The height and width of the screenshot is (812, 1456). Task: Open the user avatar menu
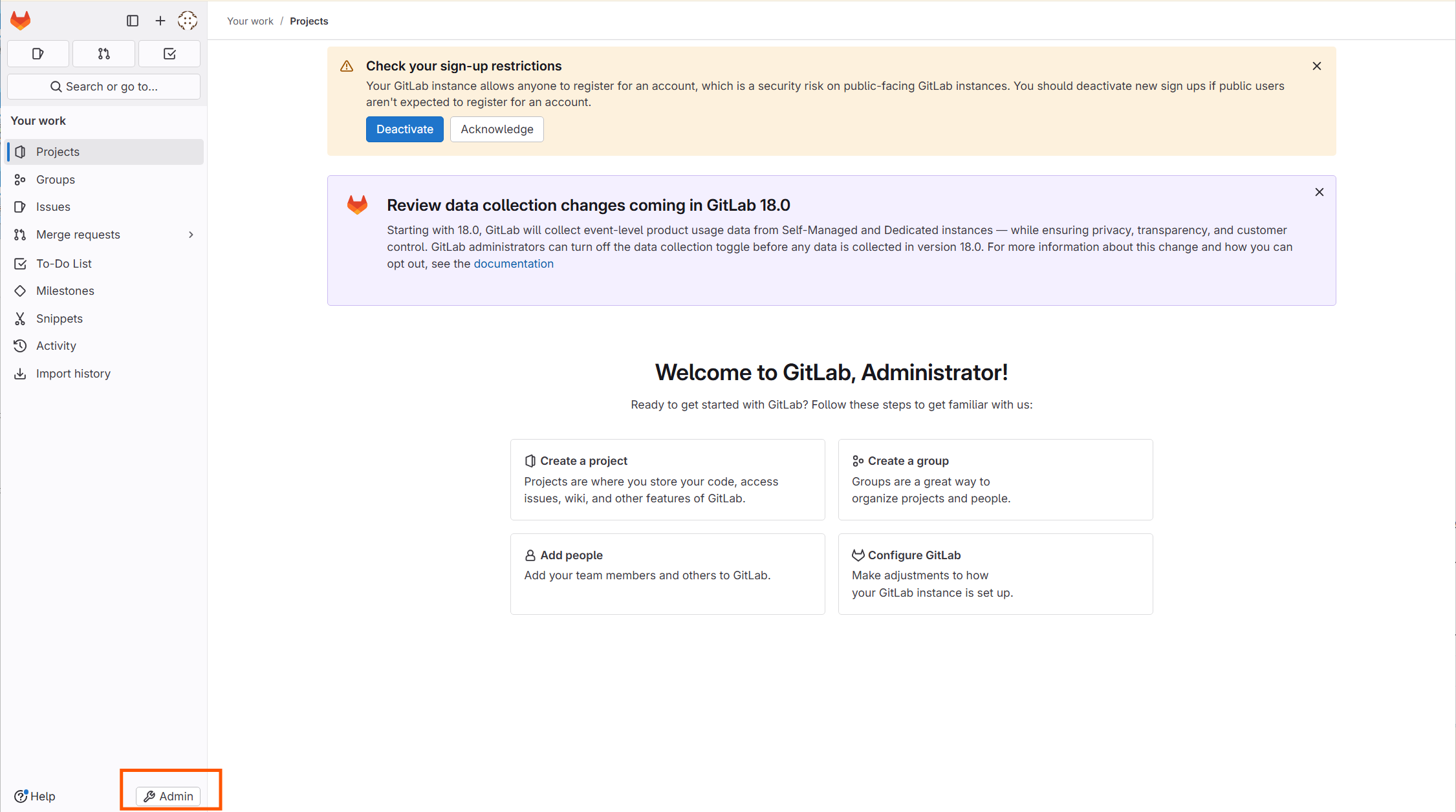(x=188, y=21)
